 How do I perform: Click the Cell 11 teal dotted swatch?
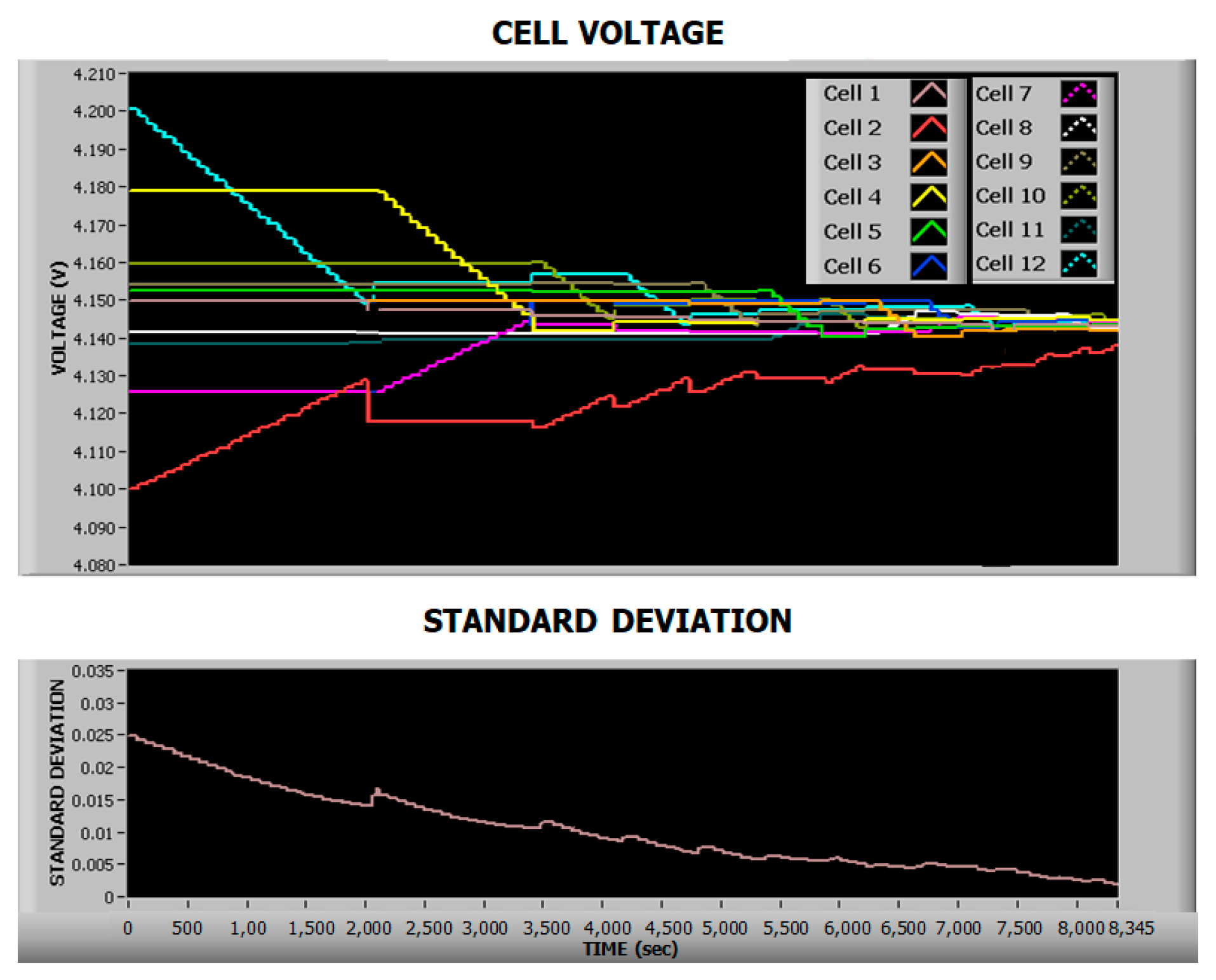pos(1079,230)
